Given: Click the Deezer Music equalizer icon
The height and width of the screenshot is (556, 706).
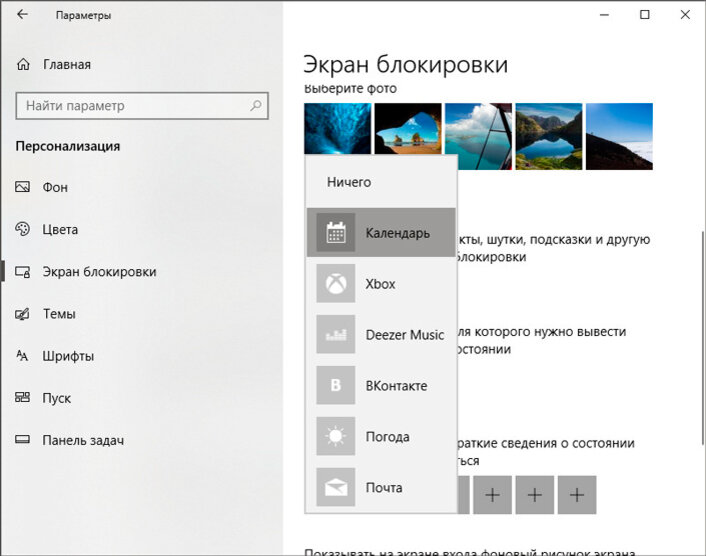Looking at the screenshot, I should tap(335, 334).
